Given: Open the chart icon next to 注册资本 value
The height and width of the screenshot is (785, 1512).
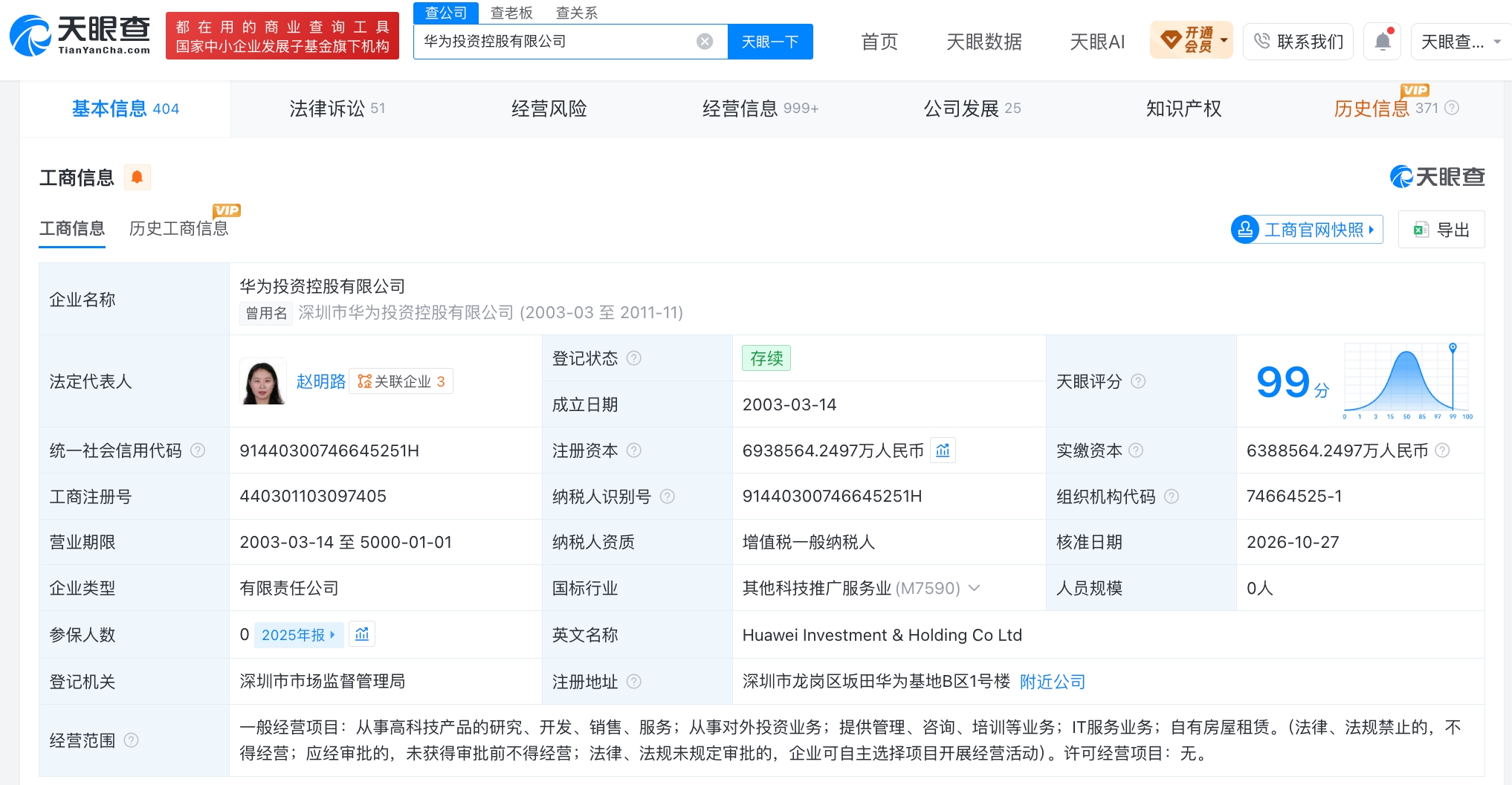Looking at the screenshot, I should [x=943, y=450].
